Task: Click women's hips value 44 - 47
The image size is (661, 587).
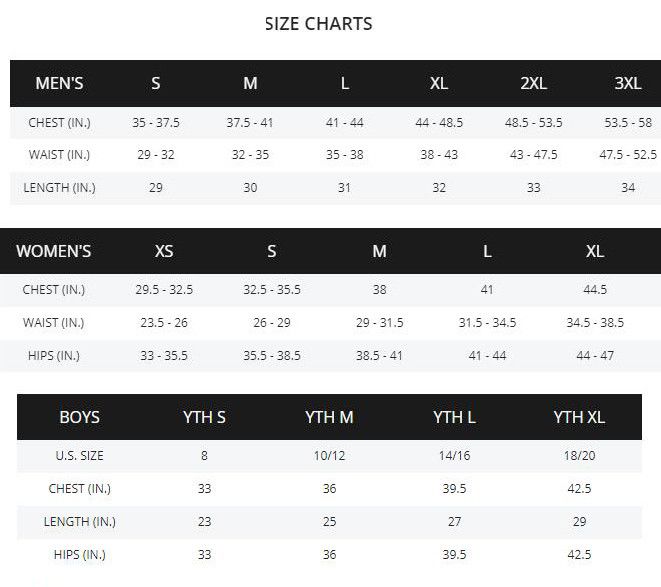Action: click(x=595, y=356)
